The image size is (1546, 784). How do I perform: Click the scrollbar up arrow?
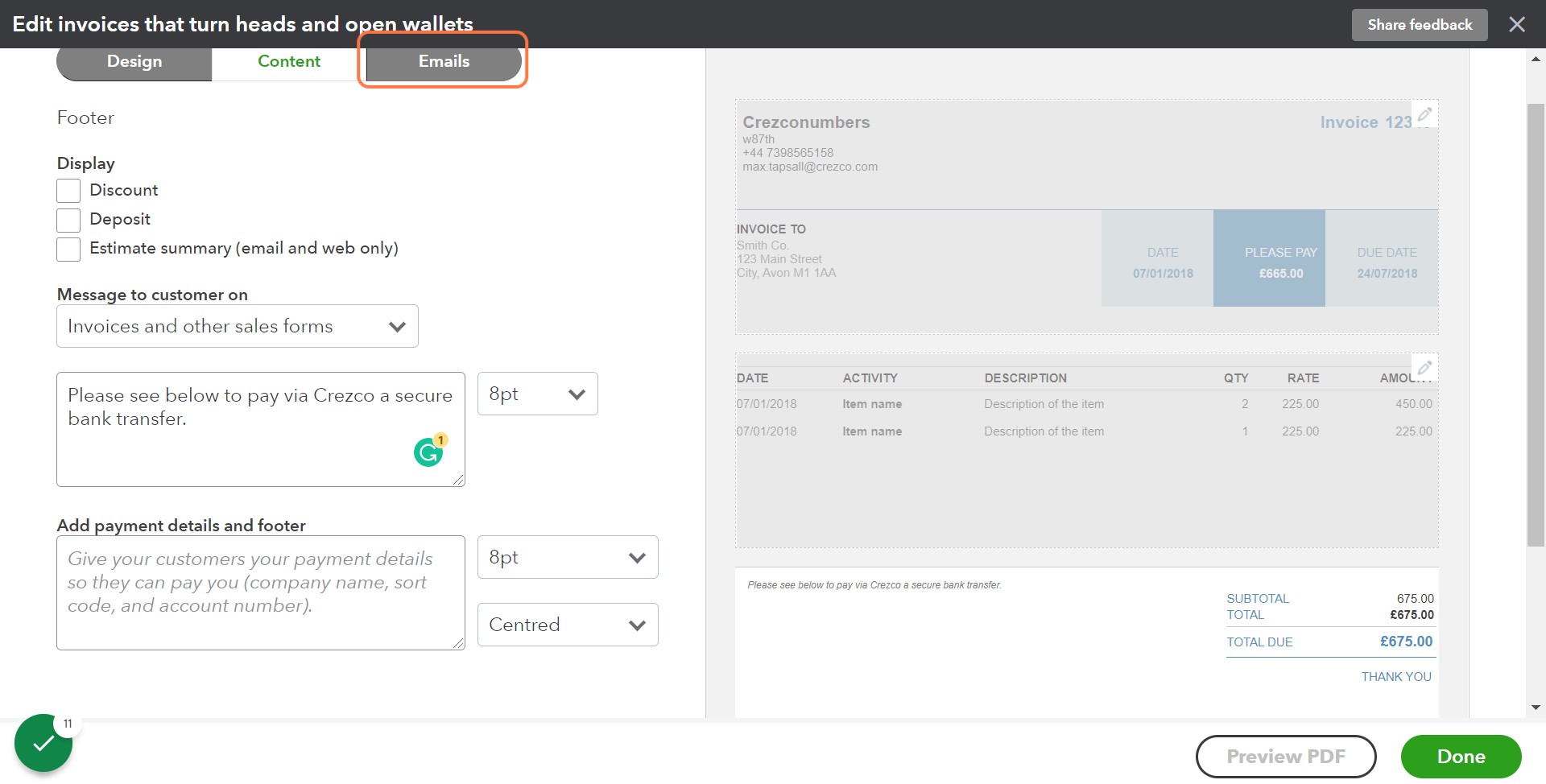click(1536, 59)
